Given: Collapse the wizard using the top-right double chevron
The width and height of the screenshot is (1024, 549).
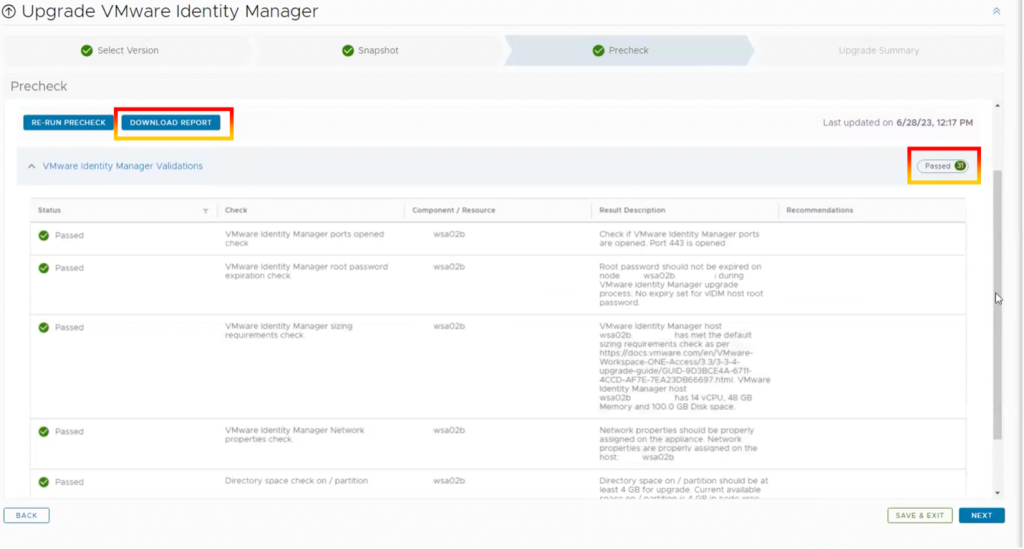Looking at the screenshot, I should tap(995, 11).
